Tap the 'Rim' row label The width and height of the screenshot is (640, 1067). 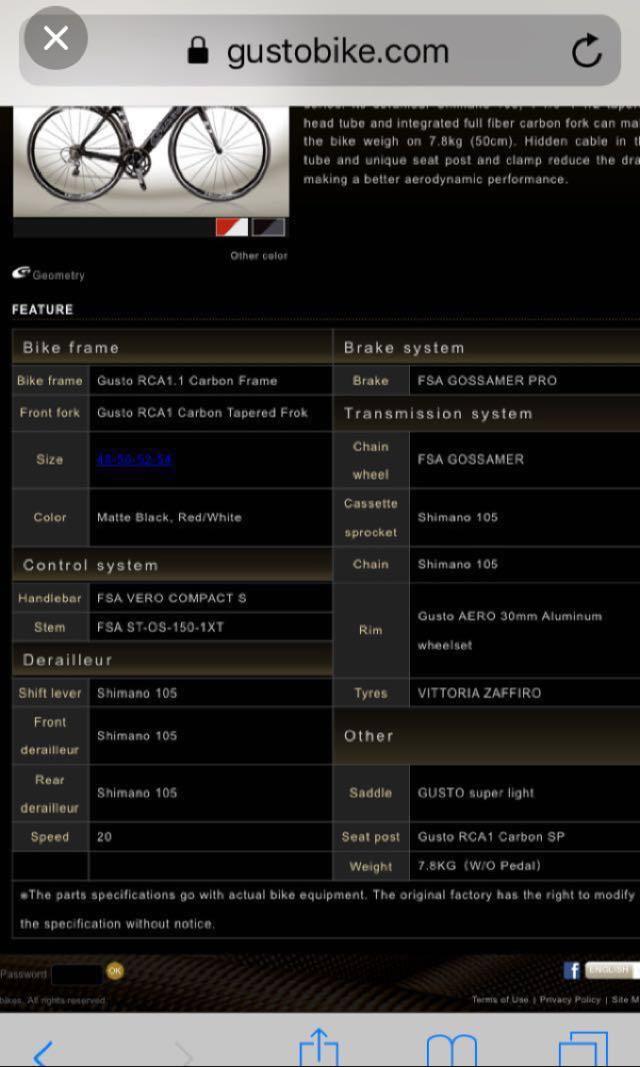[x=371, y=630]
